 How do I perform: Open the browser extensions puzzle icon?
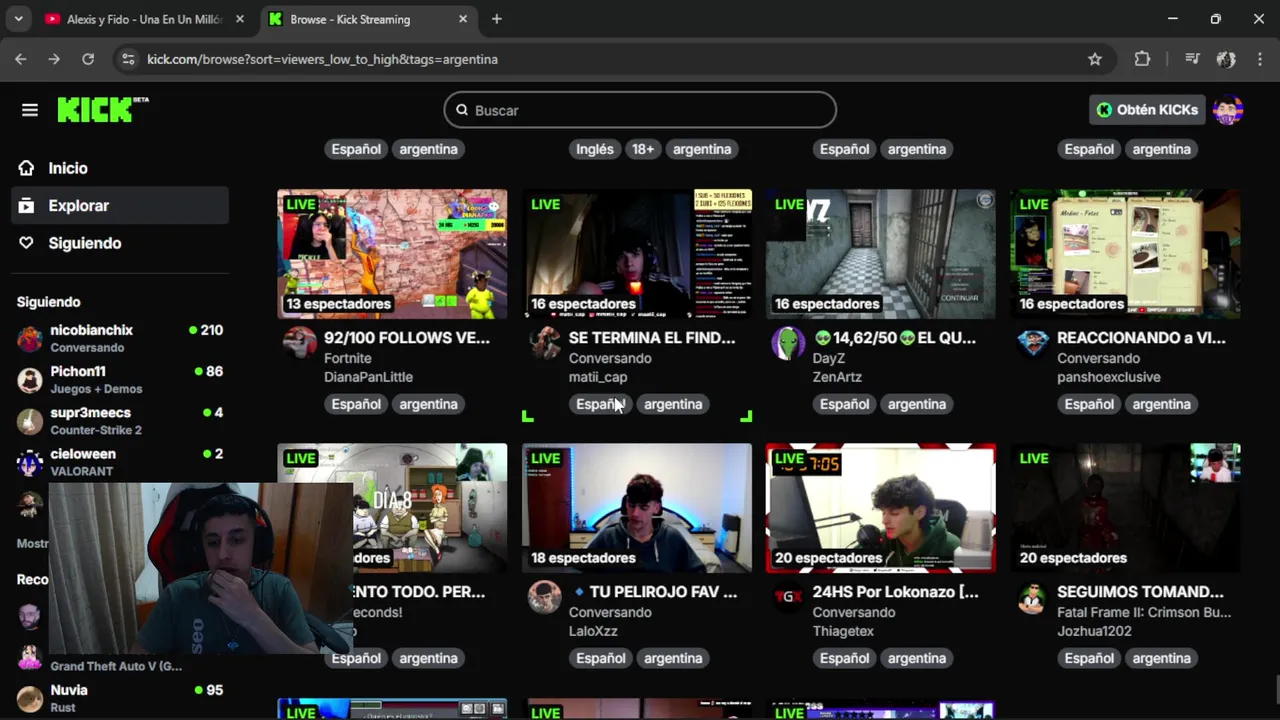[1142, 59]
